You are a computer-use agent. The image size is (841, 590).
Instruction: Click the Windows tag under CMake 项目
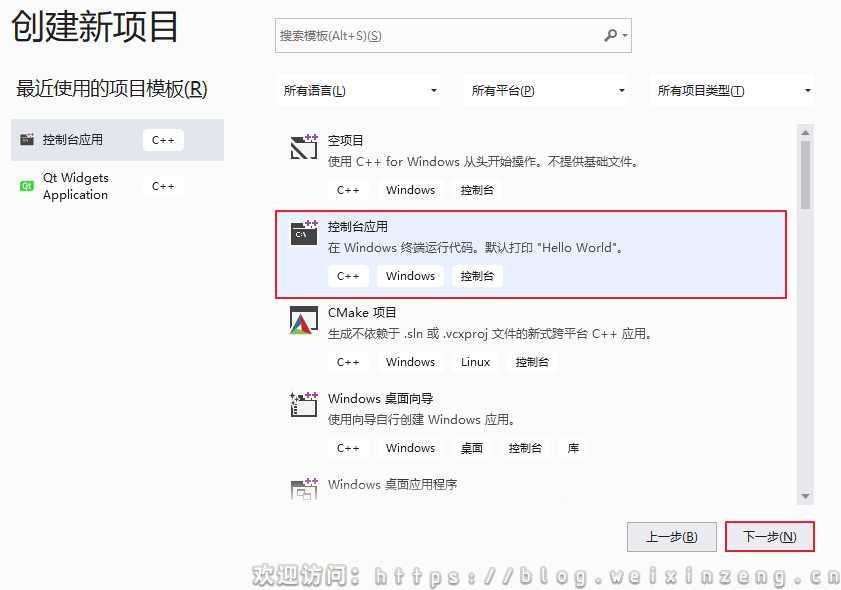pyautogui.click(x=410, y=362)
